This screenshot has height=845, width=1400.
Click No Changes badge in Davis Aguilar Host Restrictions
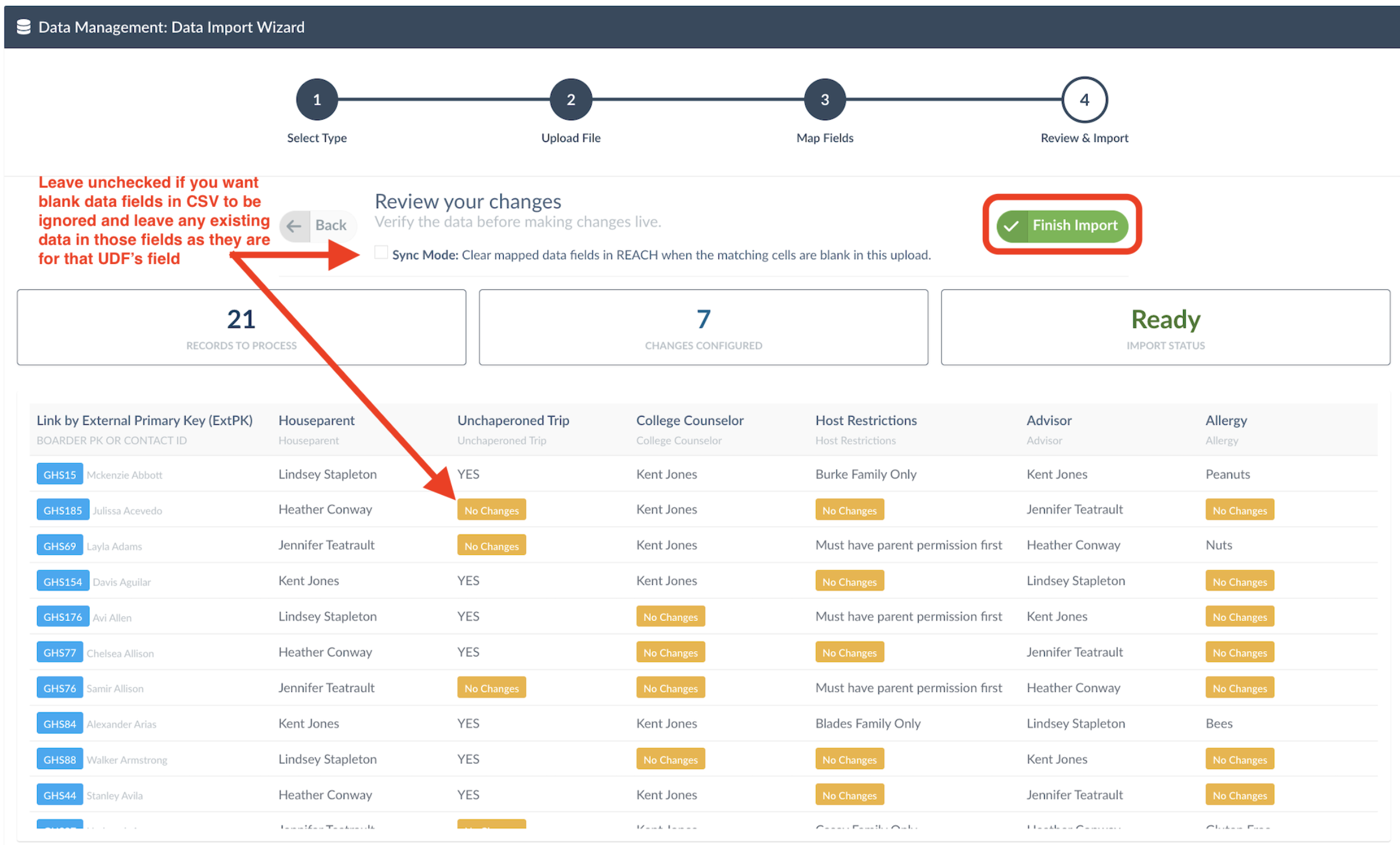point(850,581)
